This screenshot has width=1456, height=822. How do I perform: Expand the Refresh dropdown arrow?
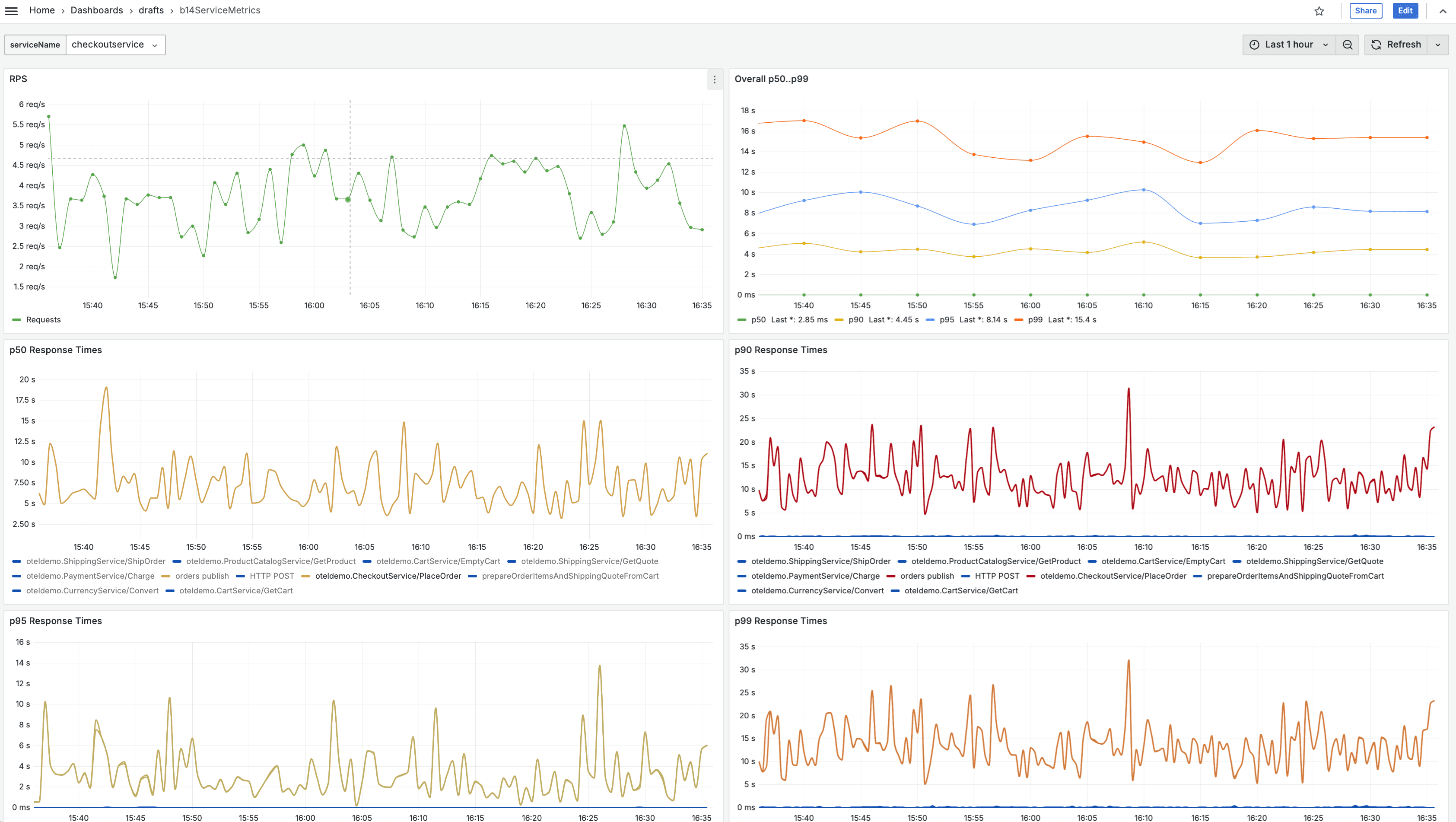[1438, 44]
